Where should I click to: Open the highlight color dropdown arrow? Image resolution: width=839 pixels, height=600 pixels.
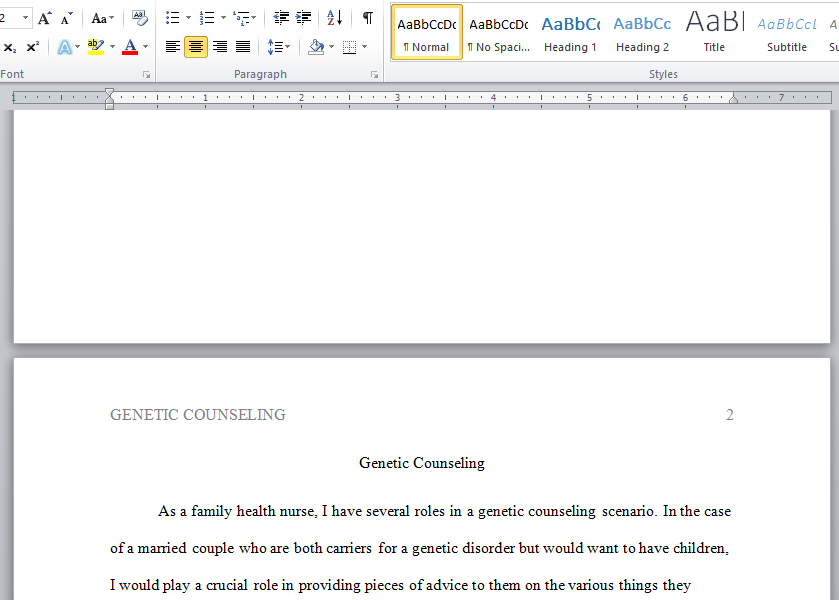[112, 47]
